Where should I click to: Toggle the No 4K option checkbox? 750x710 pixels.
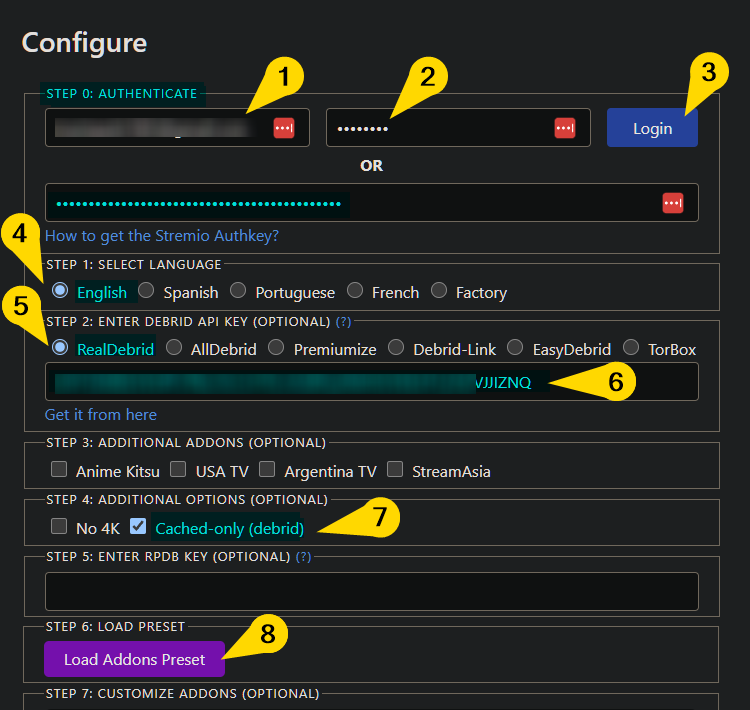tap(59, 526)
